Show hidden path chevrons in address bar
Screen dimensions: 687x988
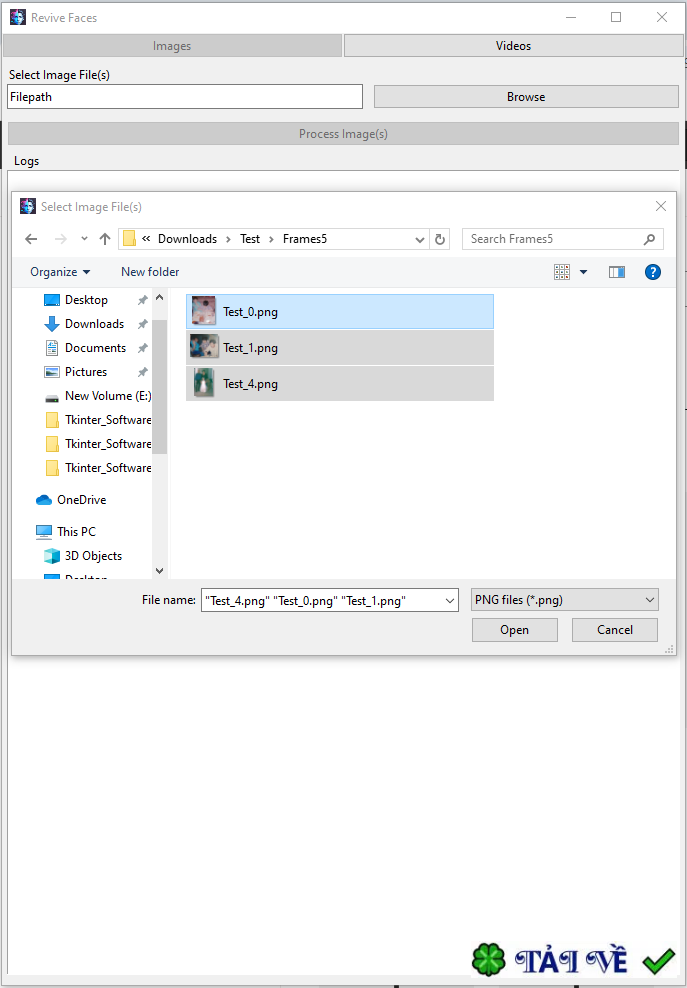click(146, 239)
